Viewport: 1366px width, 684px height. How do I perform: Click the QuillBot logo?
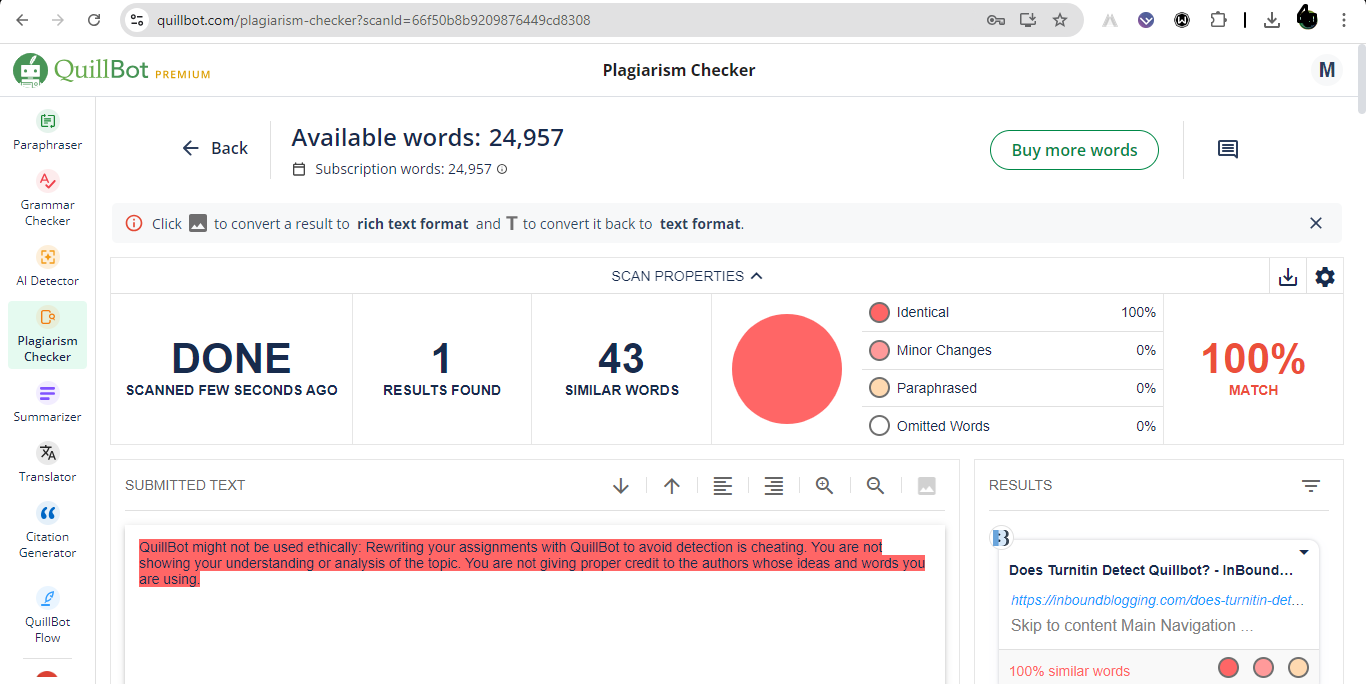(x=80, y=70)
